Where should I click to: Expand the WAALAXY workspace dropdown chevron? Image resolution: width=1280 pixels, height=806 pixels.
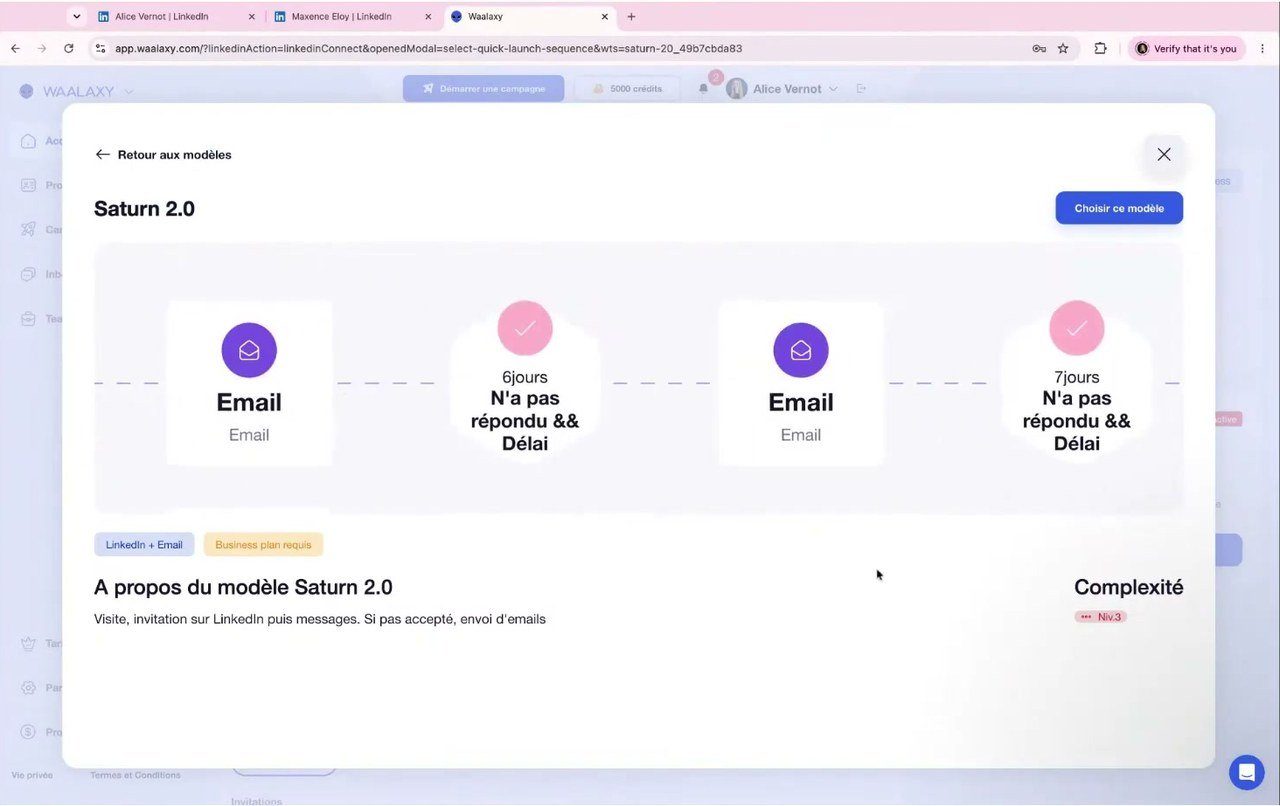point(129,91)
